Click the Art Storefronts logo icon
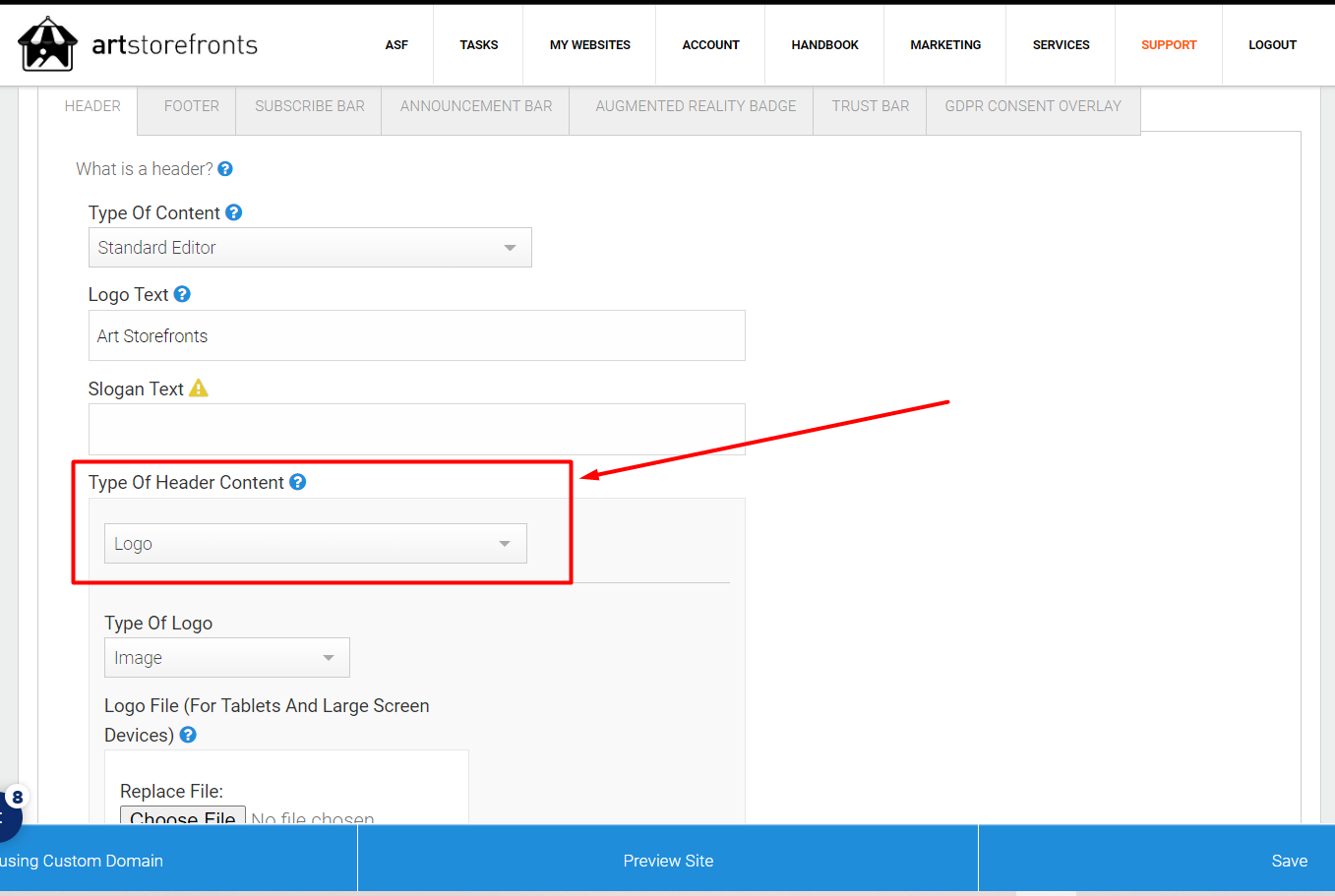1335x896 pixels. 47,43
